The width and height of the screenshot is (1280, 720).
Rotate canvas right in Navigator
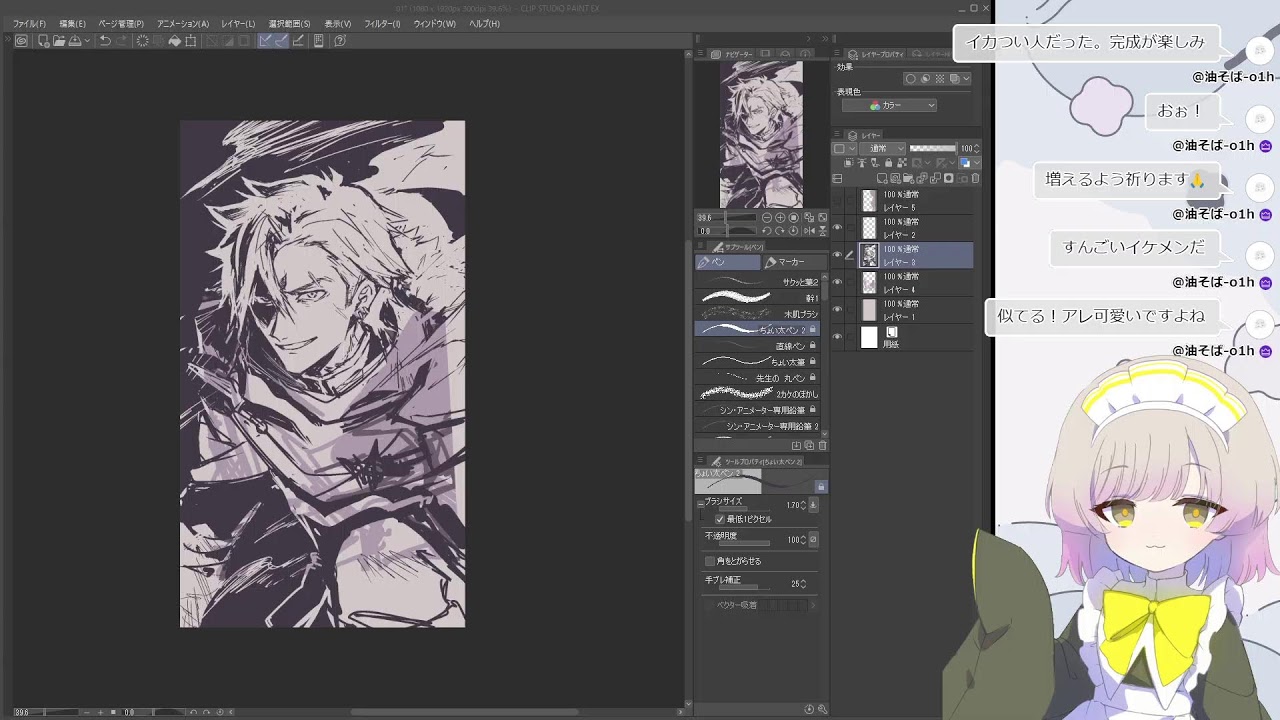[x=779, y=231]
